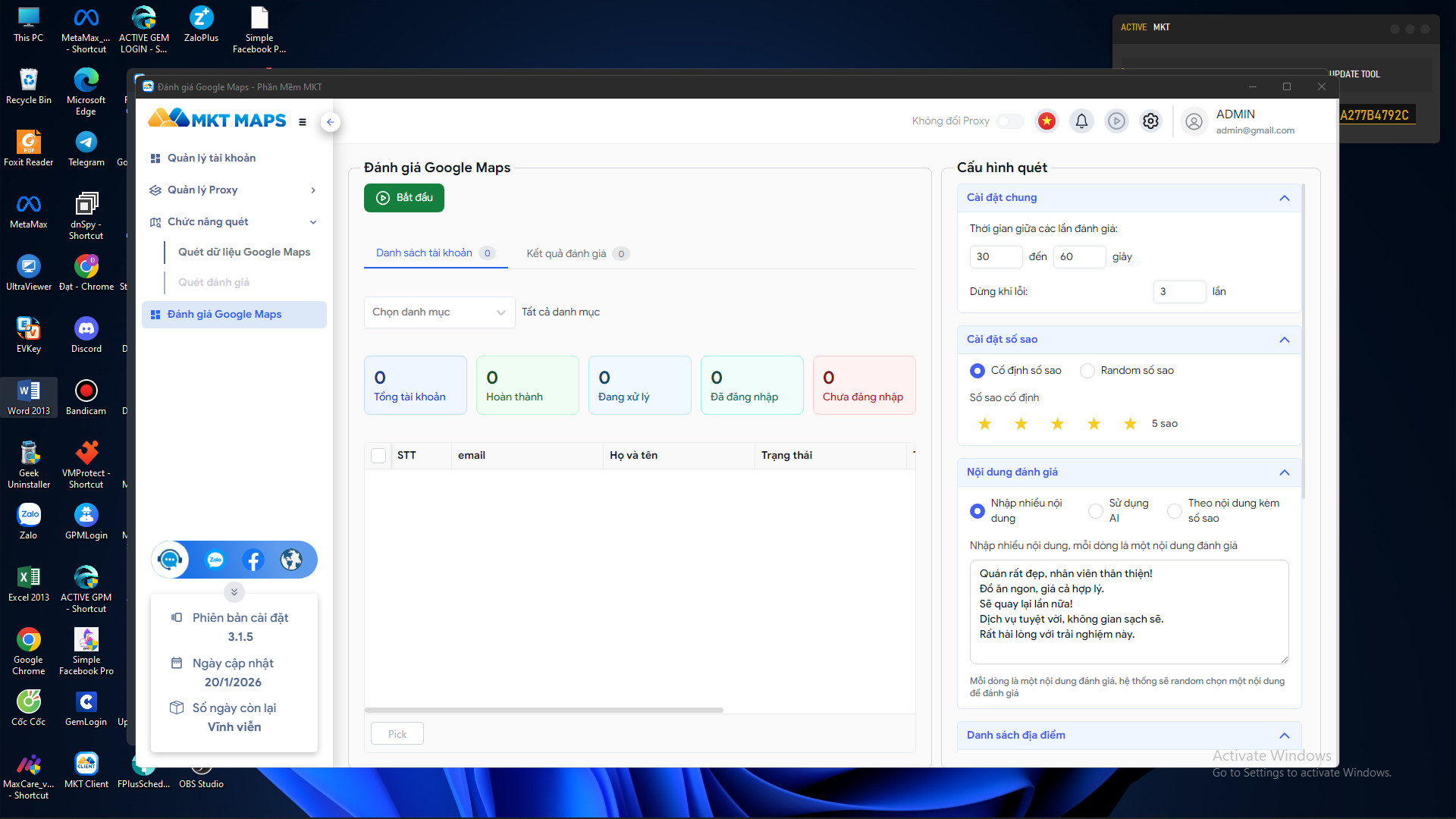The height and width of the screenshot is (819, 1456).
Task: Collapse the Nội dung đánh giá section
Action: point(1284,472)
